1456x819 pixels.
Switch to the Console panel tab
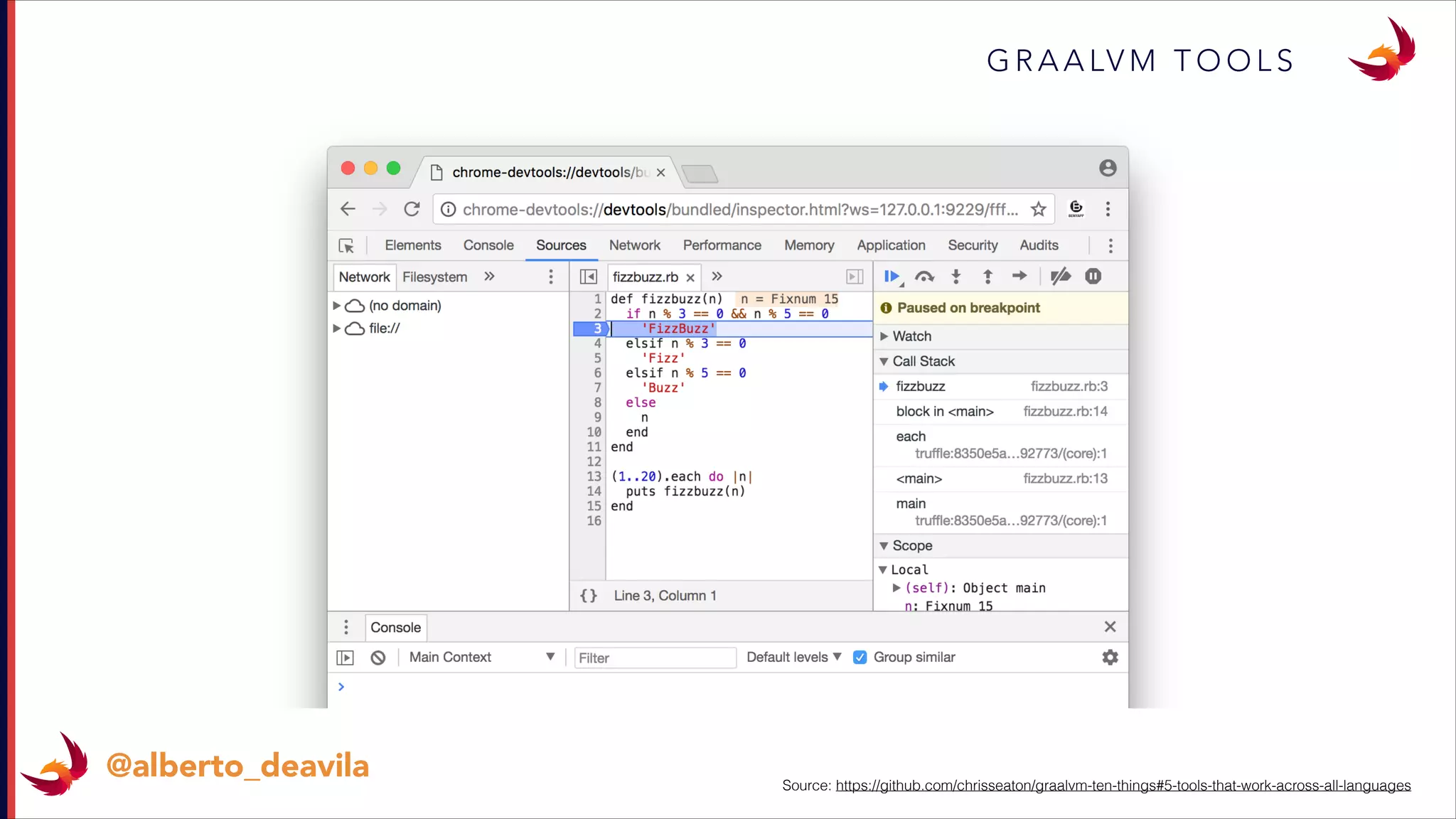488,245
